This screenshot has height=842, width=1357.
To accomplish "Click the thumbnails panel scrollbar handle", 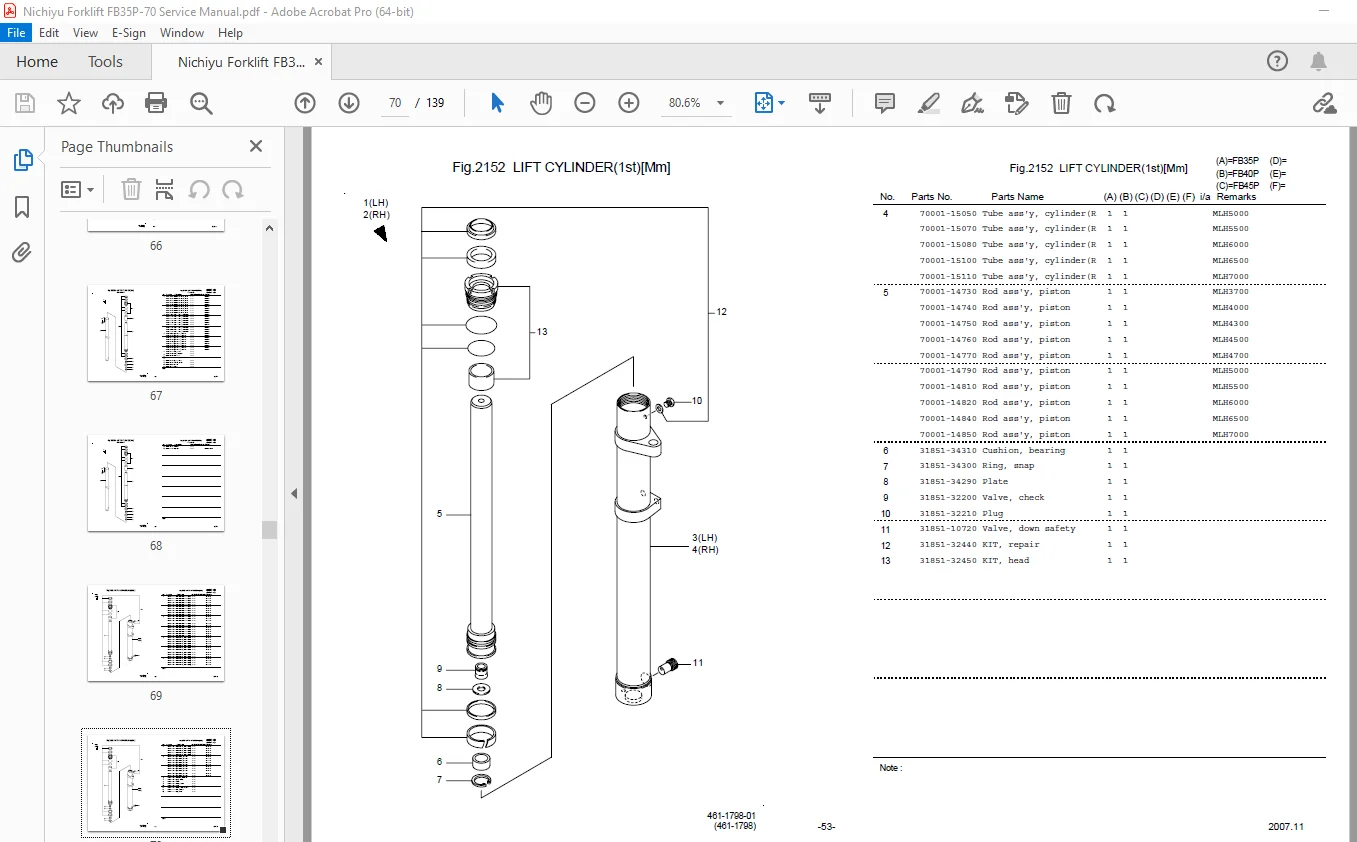I will coord(270,530).
